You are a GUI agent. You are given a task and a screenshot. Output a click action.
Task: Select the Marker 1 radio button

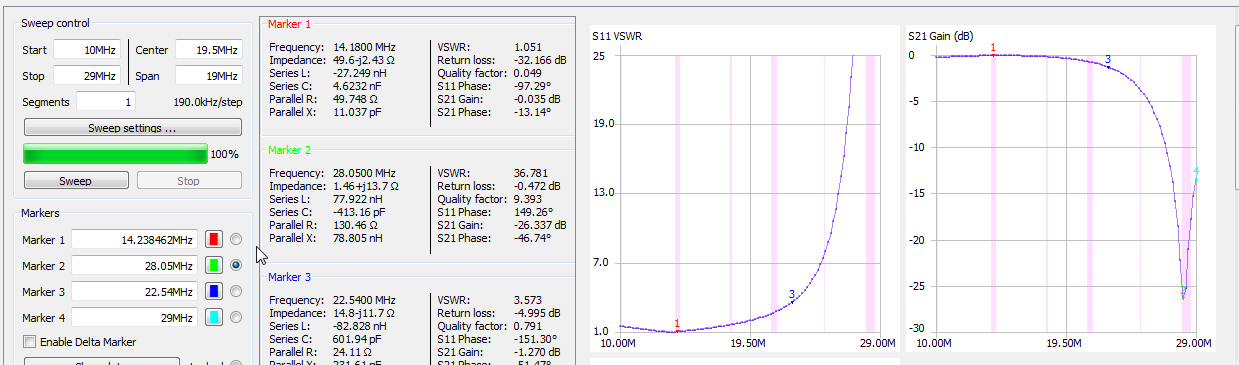[x=236, y=240]
